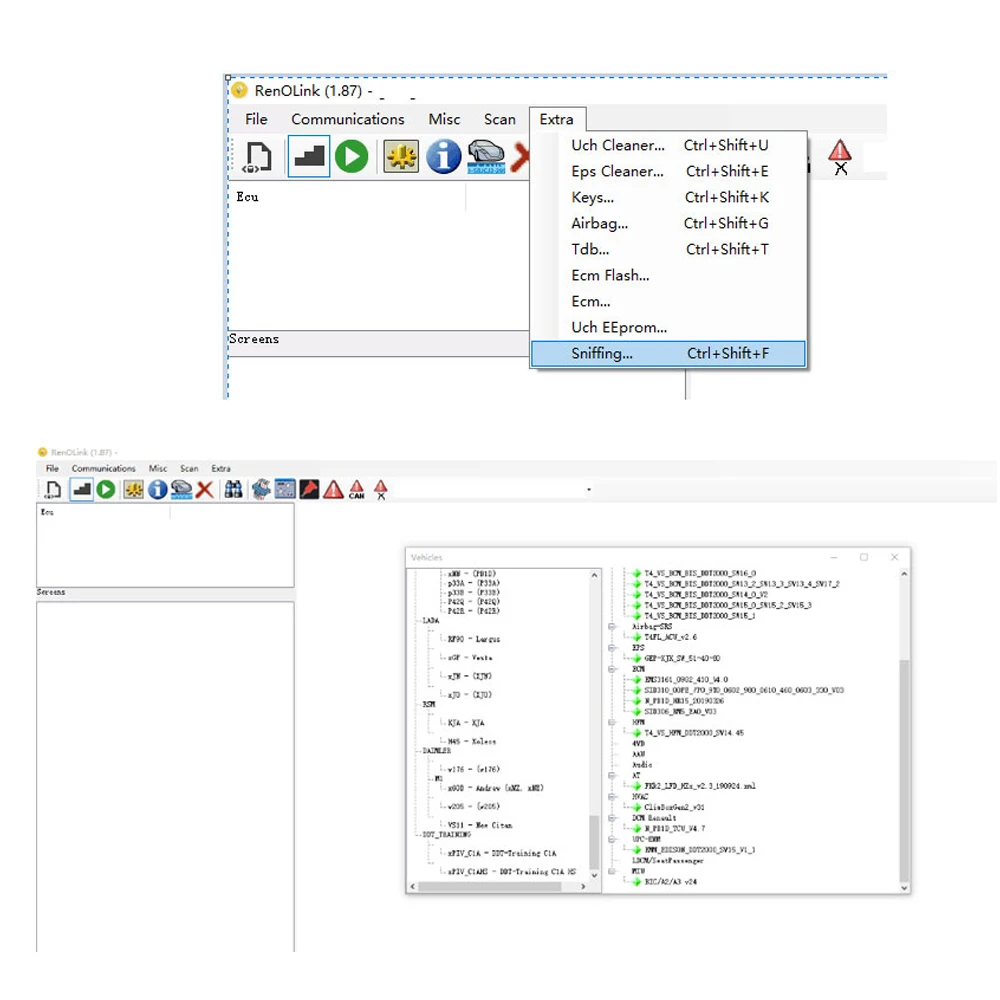Select M_PH1D_TCU_V4.7 ECU entry
Image resolution: width=1000 pixels, height=1000 pixels.
[675, 828]
